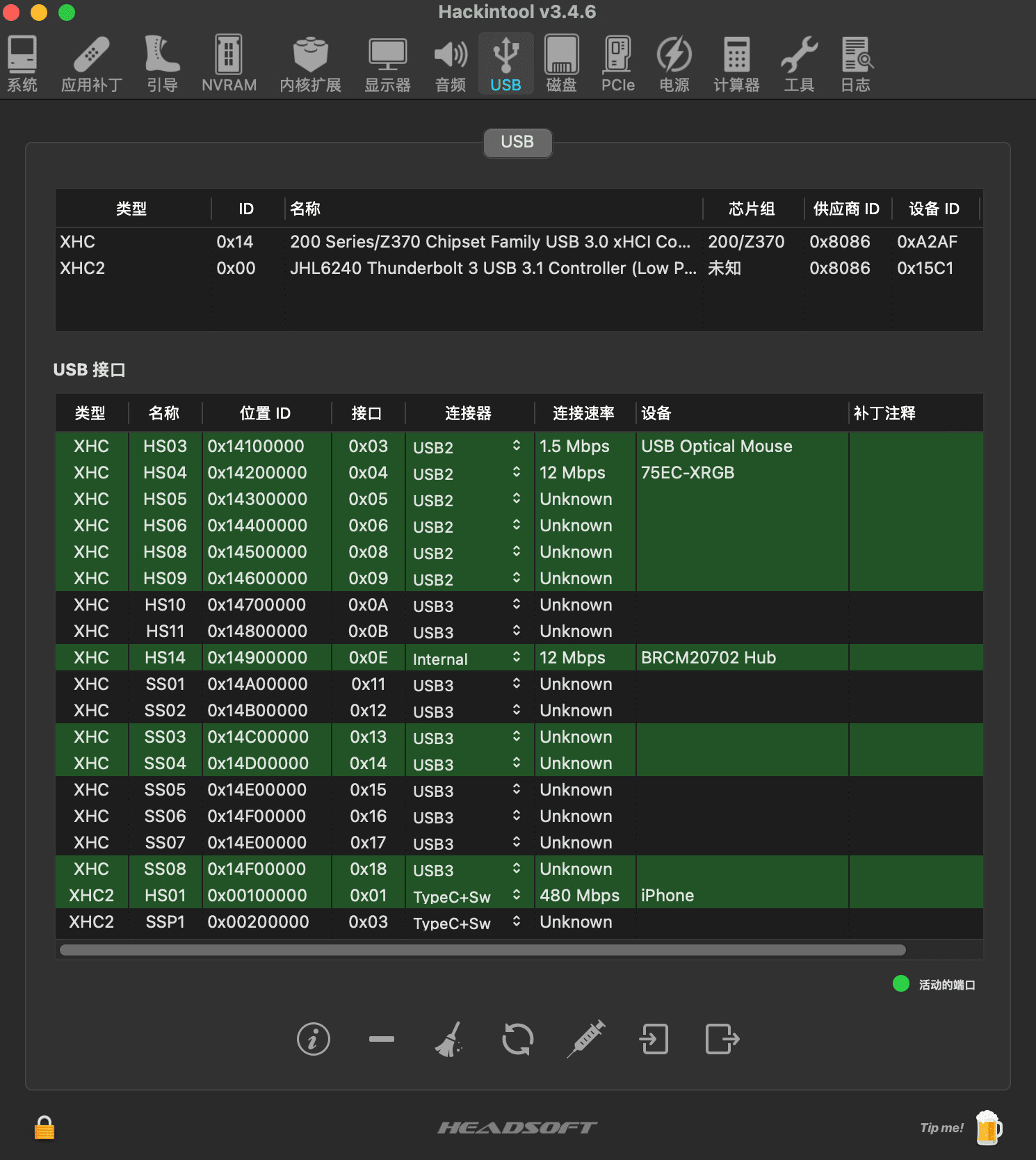Open the 日志 logs section
The height and width of the screenshot is (1160, 1036).
pos(856,64)
